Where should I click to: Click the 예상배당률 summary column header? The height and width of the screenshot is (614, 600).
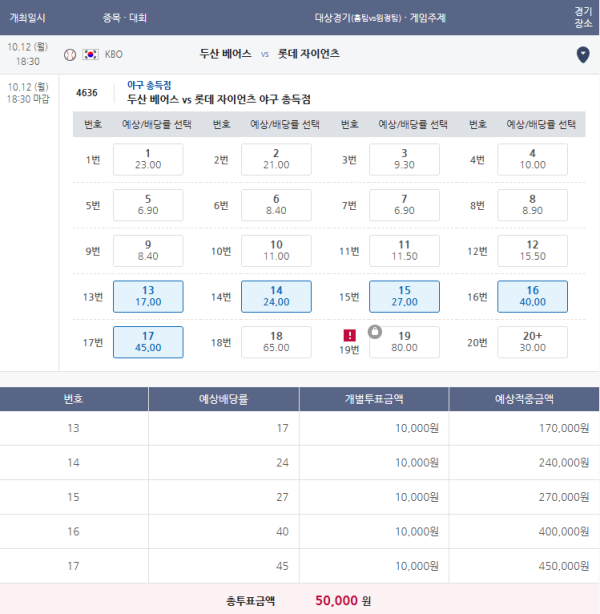[224, 399]
